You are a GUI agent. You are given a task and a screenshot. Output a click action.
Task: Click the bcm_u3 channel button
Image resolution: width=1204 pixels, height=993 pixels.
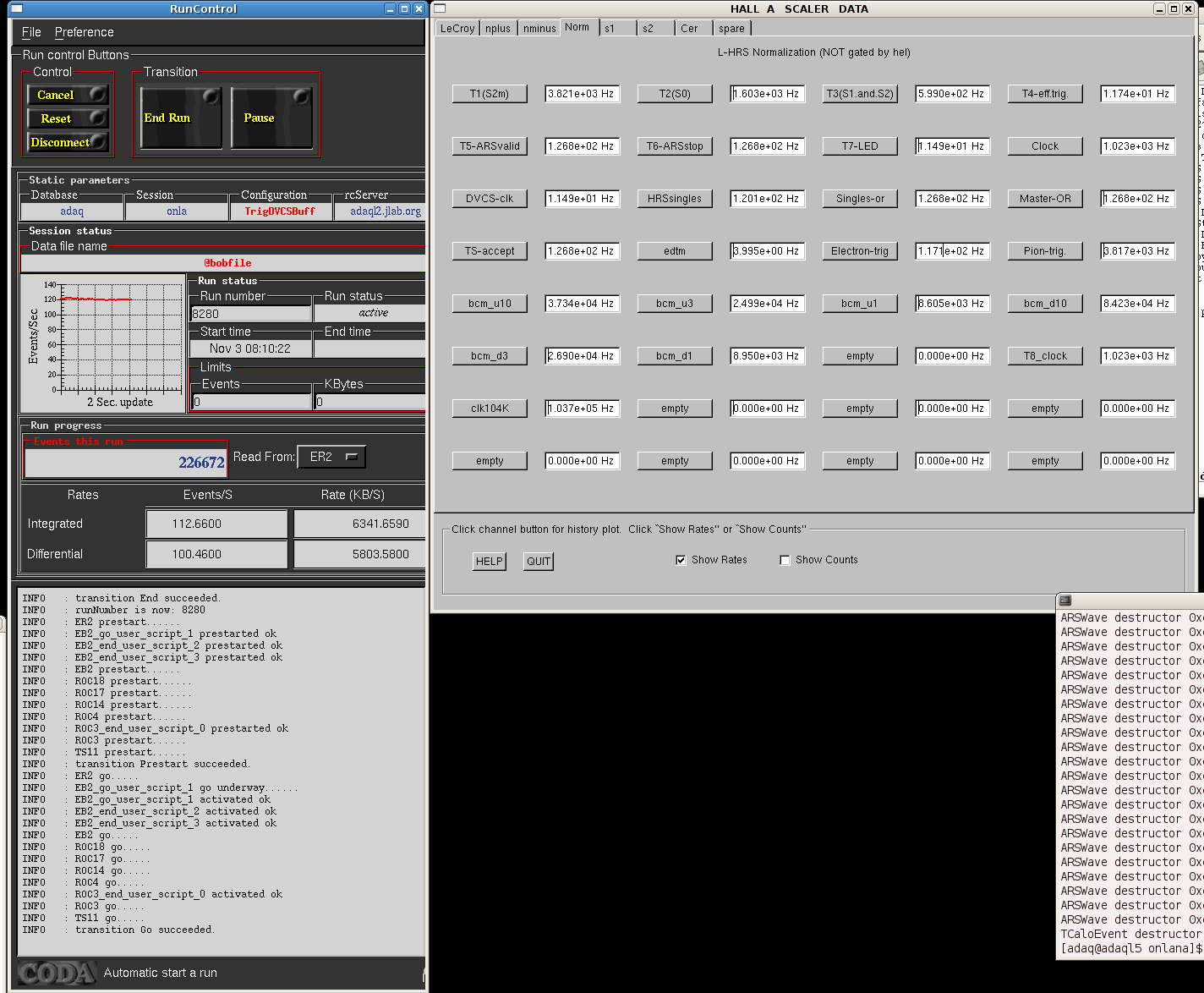coord(675,304)
